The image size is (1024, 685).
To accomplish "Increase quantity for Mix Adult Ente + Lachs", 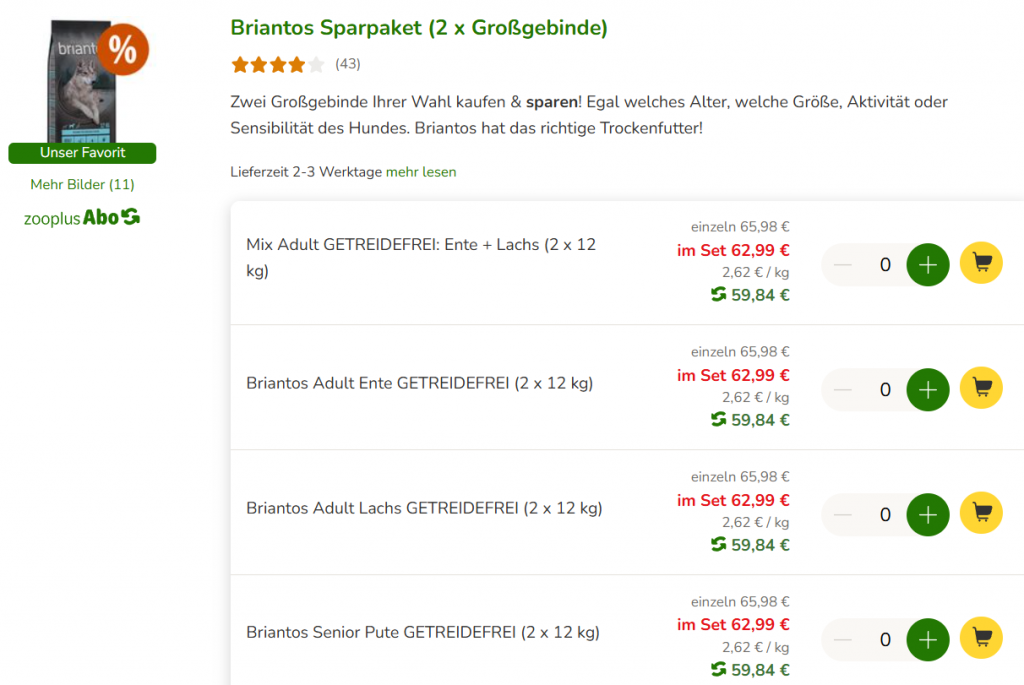I will (x=928, y=265).
